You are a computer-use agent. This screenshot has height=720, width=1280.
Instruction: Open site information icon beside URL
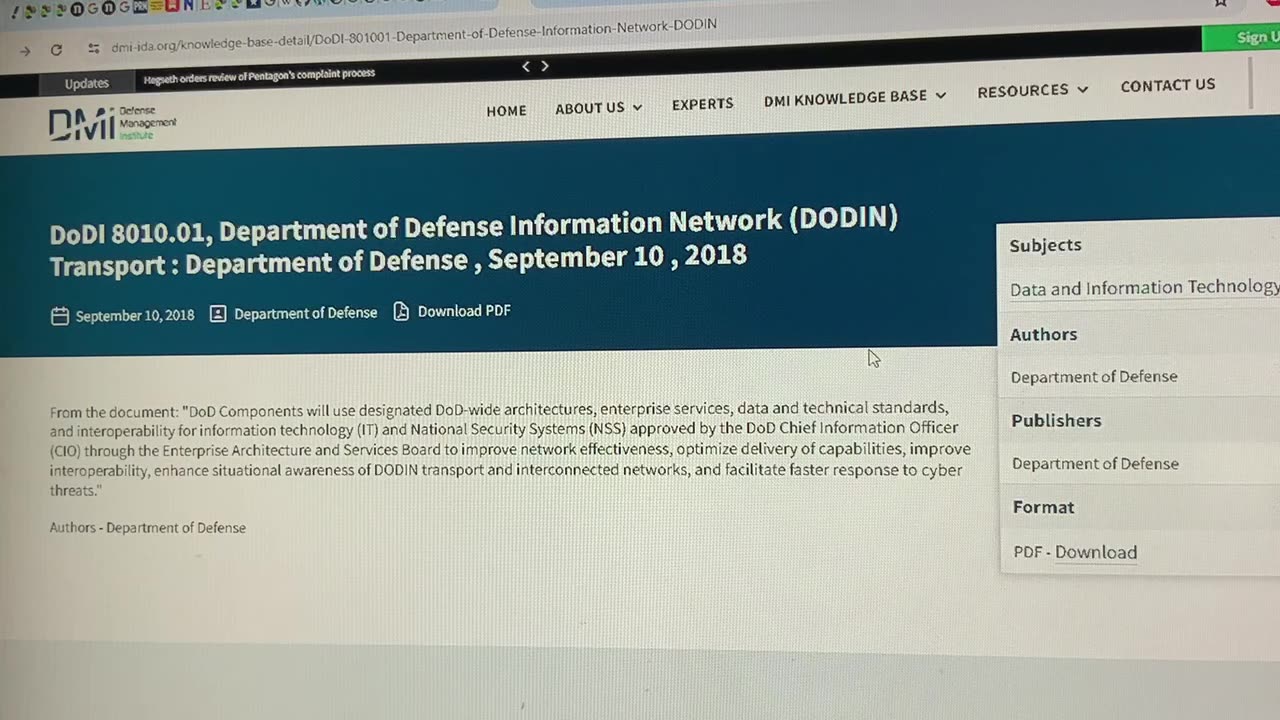[93, 48]
